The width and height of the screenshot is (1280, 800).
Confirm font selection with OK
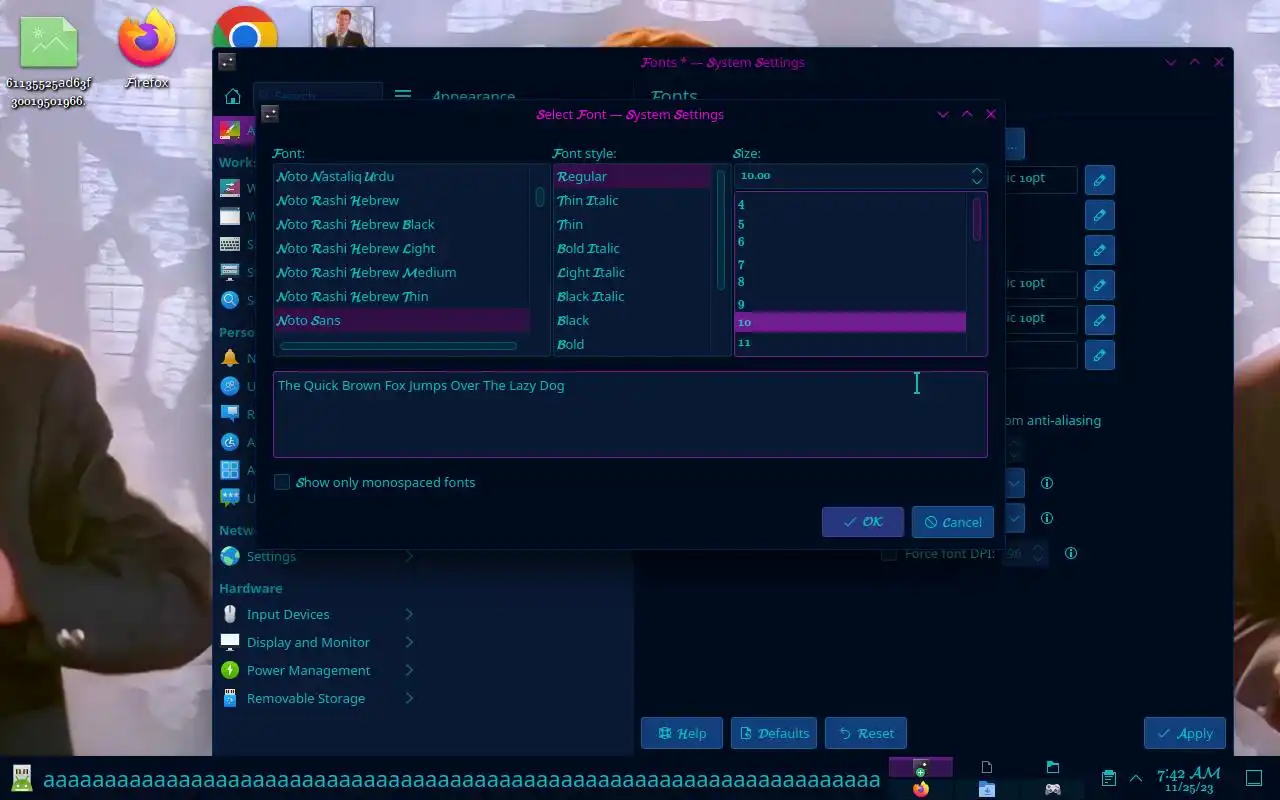[x=863, y=522]
